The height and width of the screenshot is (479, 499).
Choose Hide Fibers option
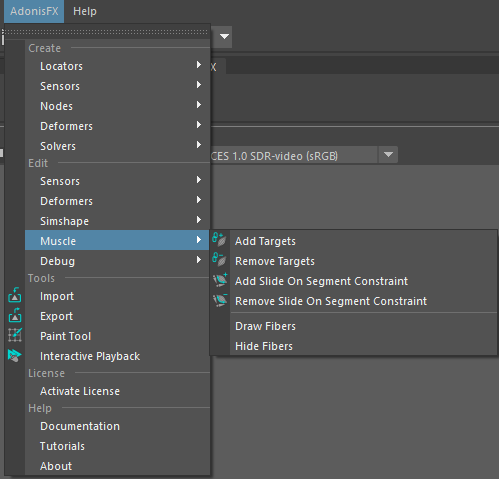click(x=353, y=346)
